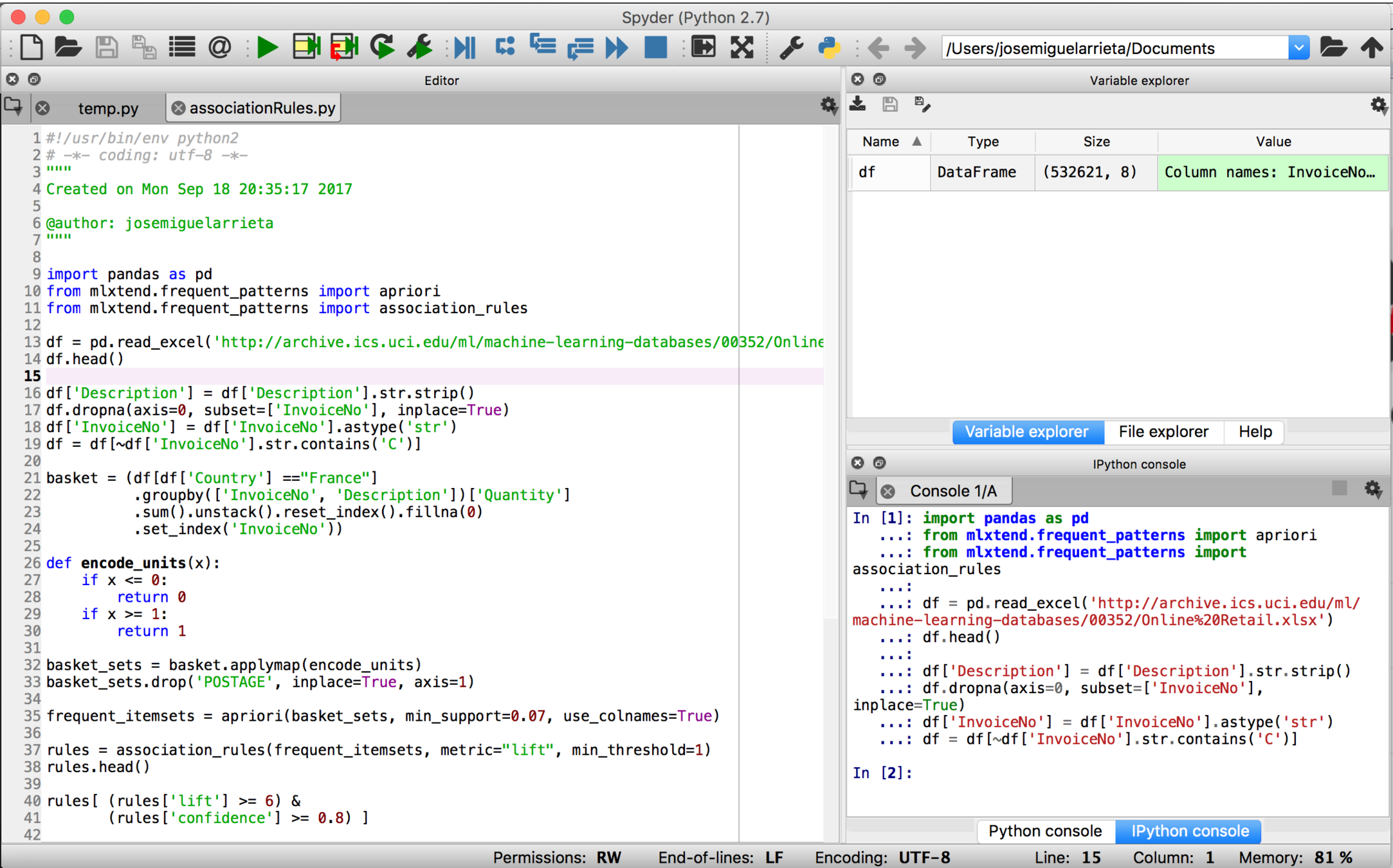The height and width of the screenshot is (868, 1393).
Task: Click the df value cell highlighted green
Action: [1272, 172]
